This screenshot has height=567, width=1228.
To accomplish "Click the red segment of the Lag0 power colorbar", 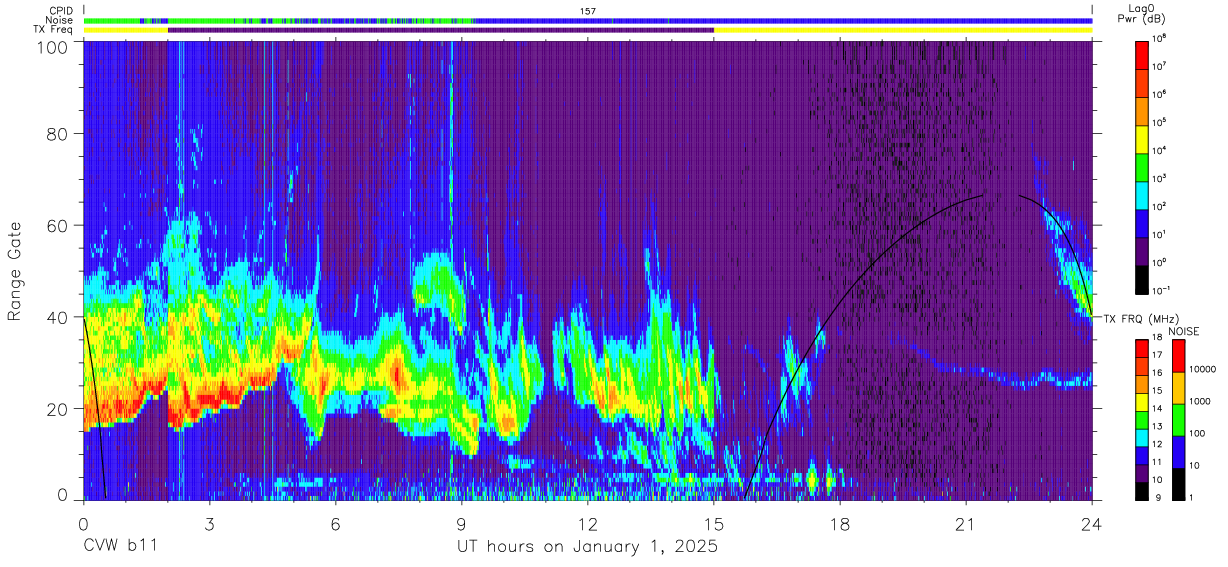I will click(x=1142, y=54).
